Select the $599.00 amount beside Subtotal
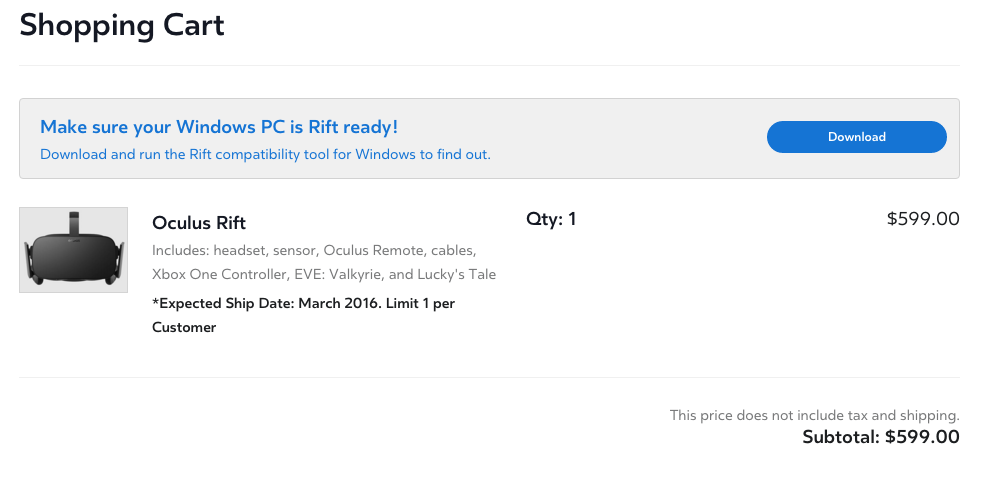982x485 pixels. pos(922,437)
